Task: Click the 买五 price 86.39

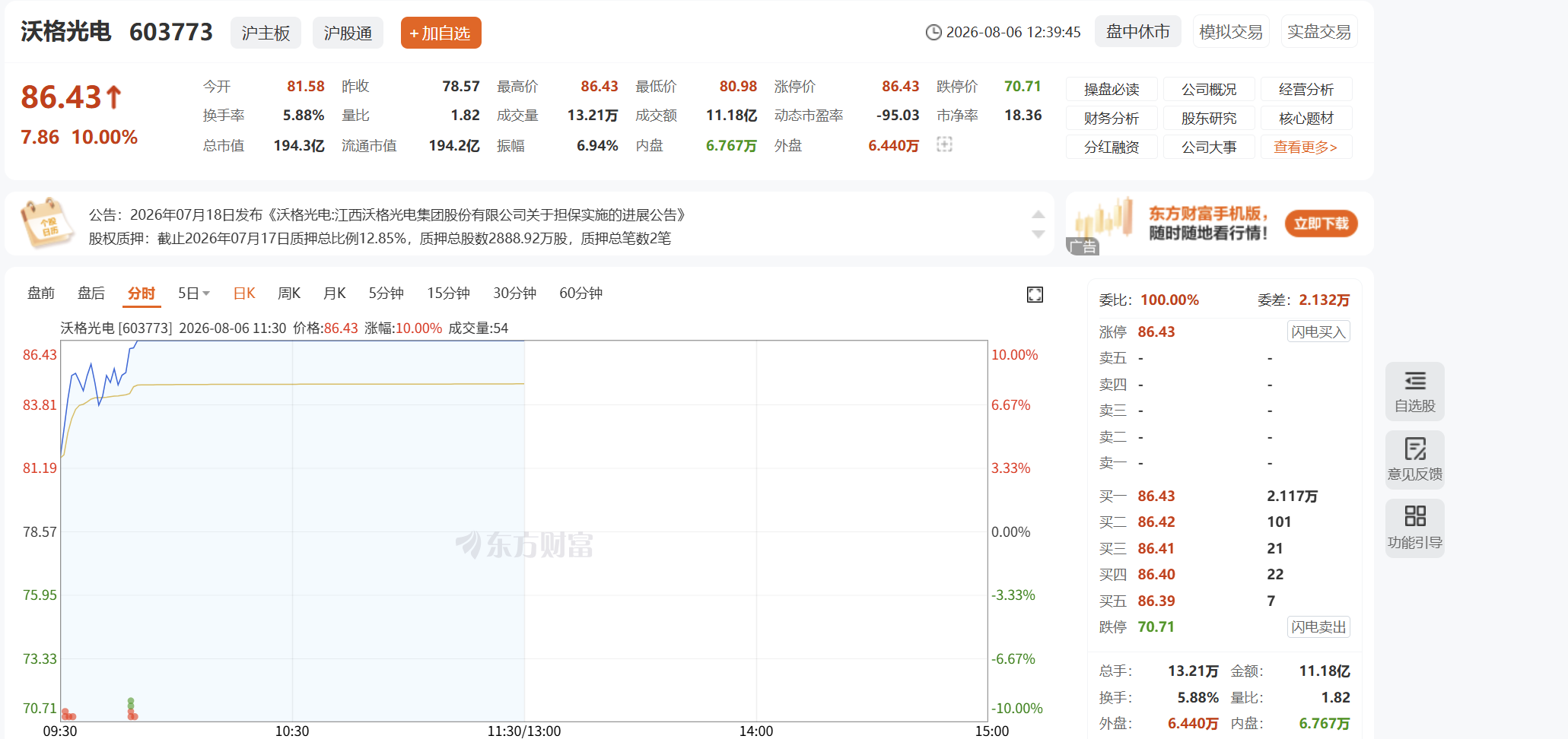Action: (1156, 601)
